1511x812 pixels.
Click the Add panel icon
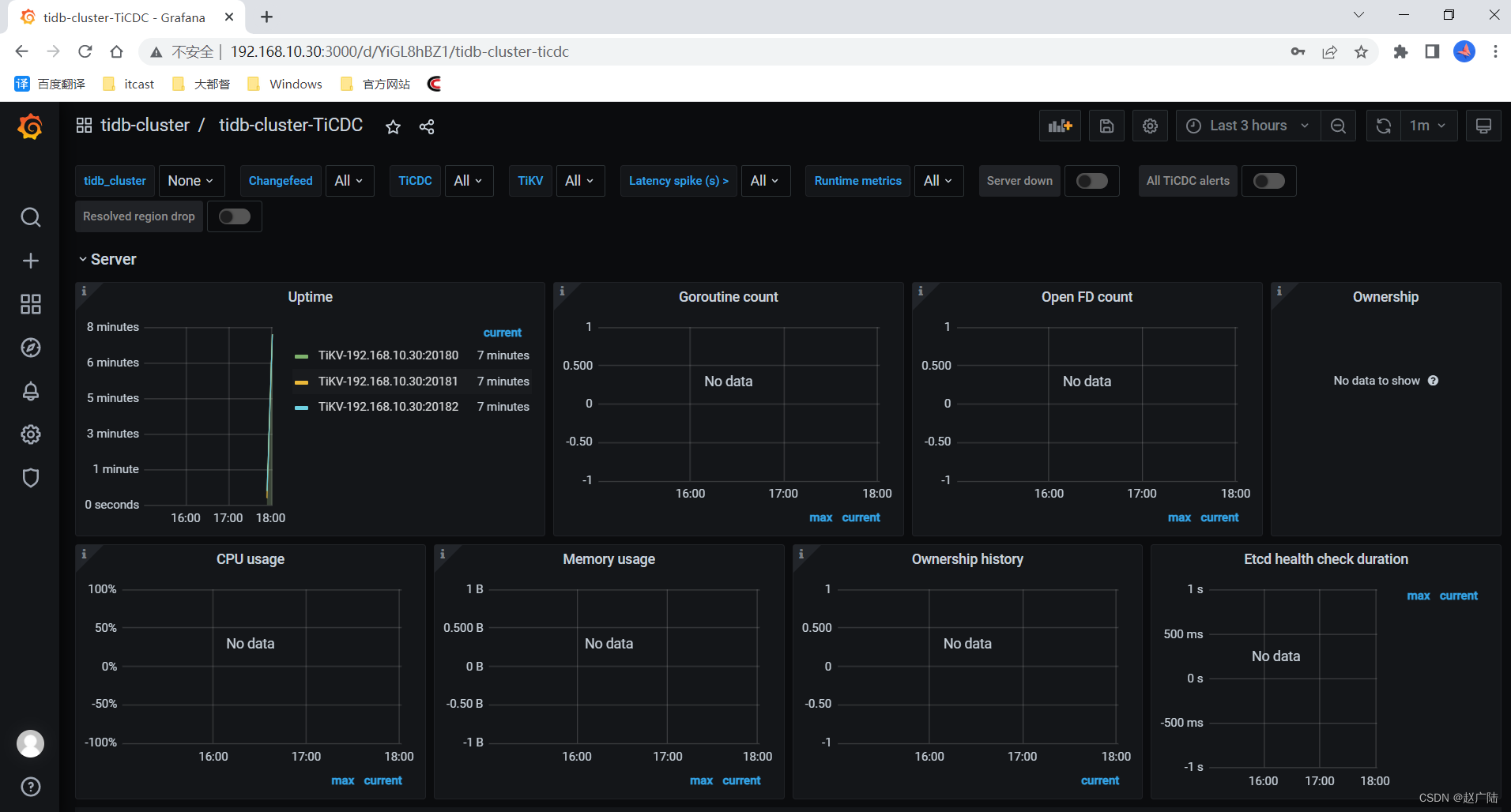click(1060, 126)
